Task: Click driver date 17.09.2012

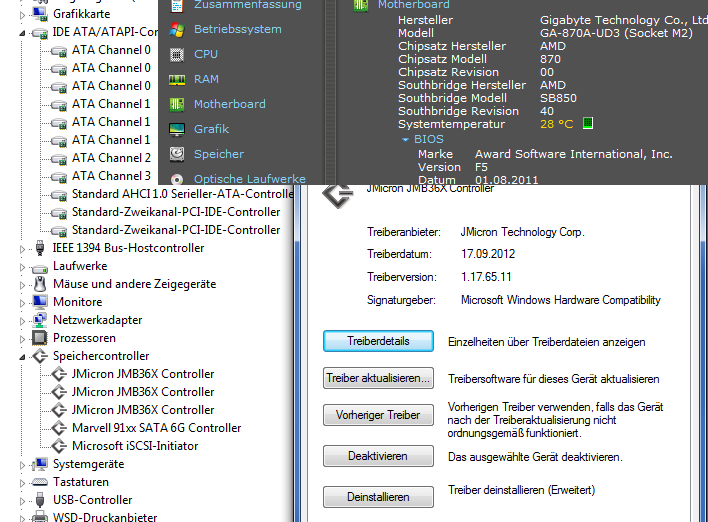Action: coord(488,254)
